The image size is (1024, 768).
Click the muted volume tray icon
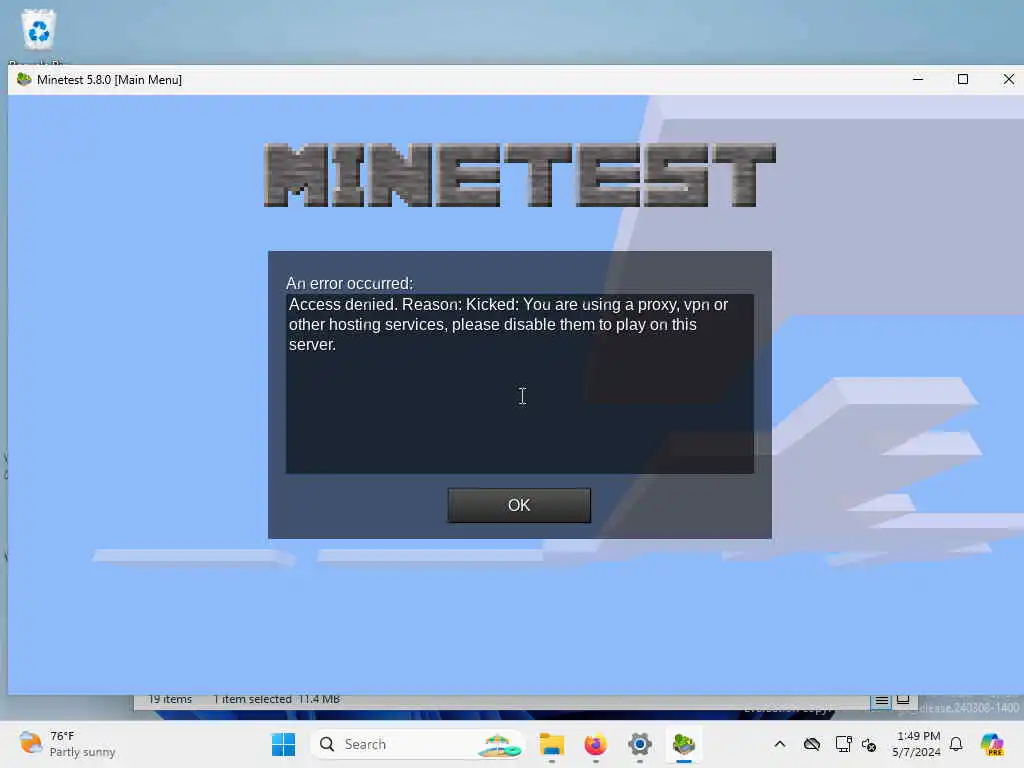869,744
